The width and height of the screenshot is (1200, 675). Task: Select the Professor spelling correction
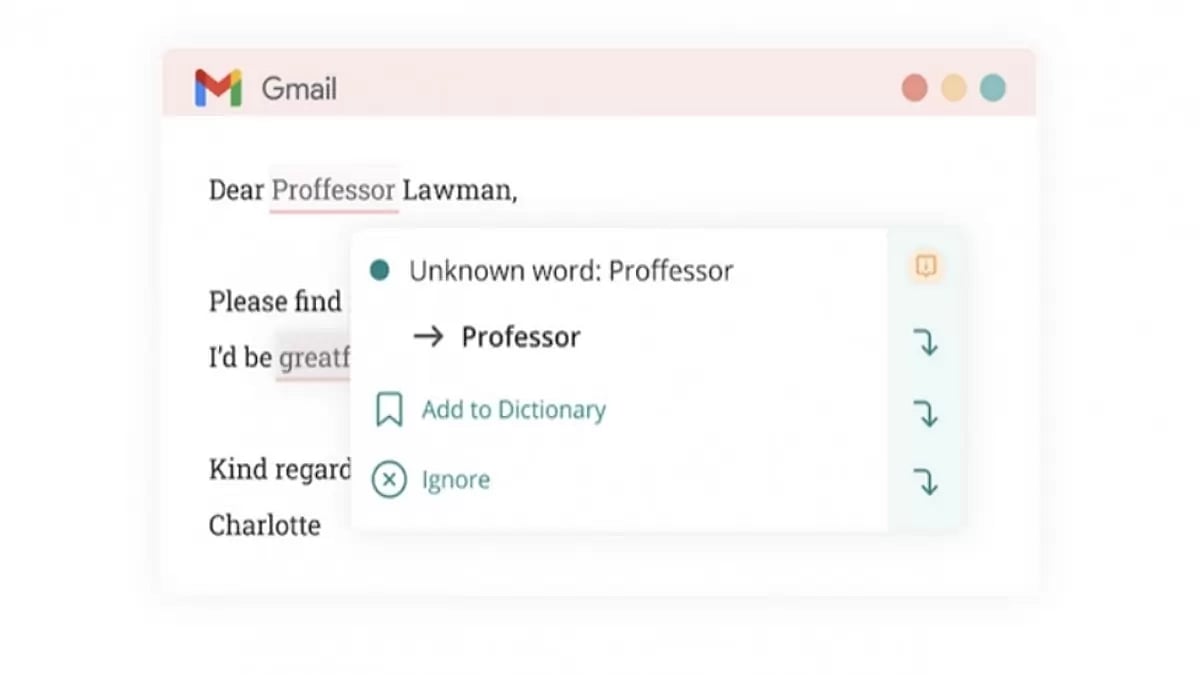tap(520, 337)
